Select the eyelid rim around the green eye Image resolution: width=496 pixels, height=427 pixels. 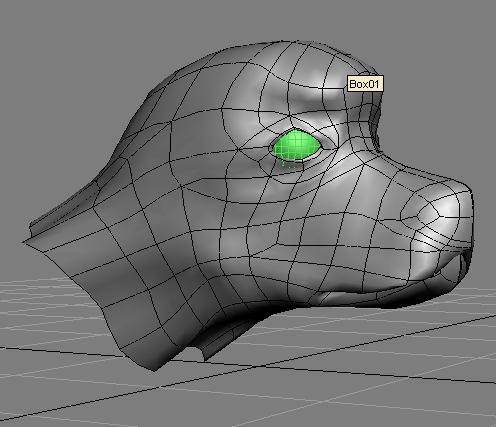[x=297, y=146]
